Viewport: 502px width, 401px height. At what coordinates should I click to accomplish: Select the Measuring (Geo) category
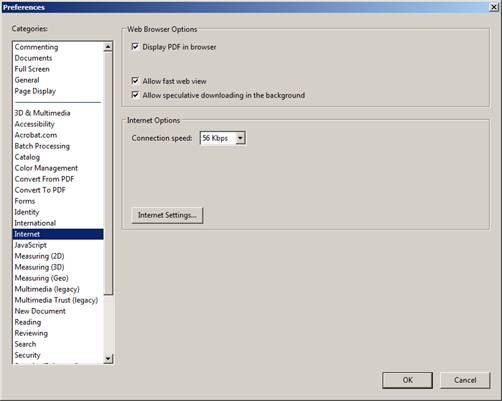41,278
